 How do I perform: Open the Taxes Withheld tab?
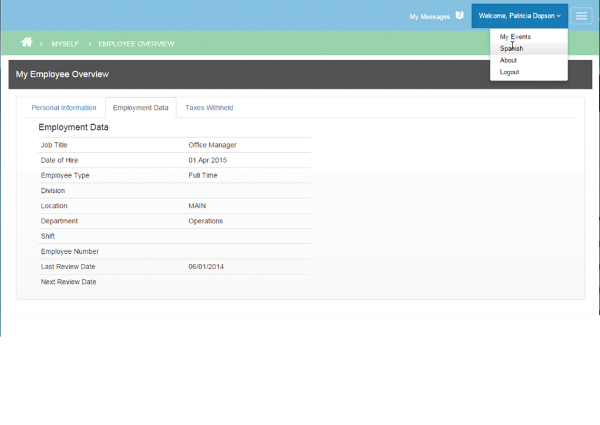click(x=209, y=107)
